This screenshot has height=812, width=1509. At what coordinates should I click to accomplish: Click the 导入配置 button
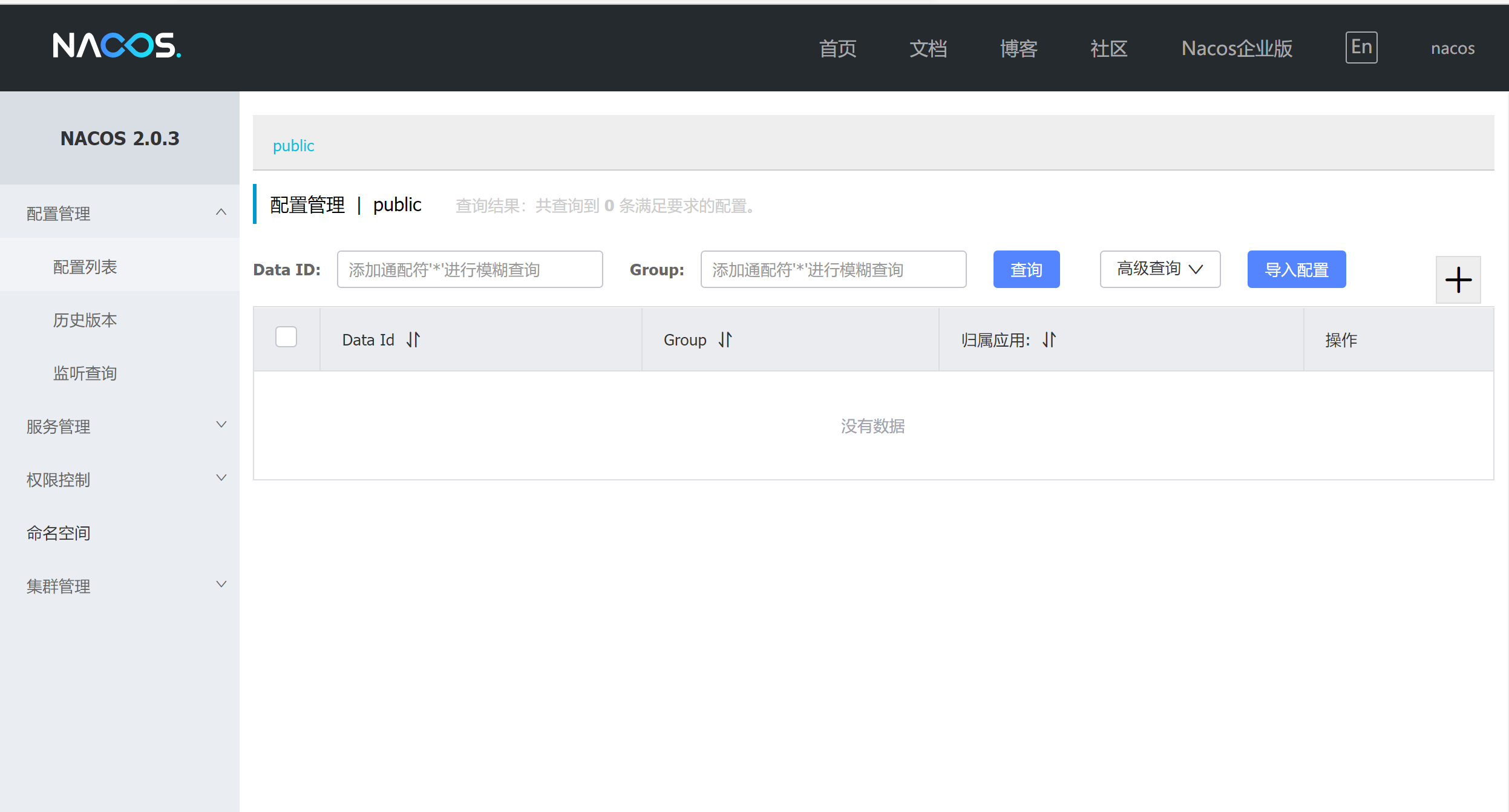click(1296, 269)
